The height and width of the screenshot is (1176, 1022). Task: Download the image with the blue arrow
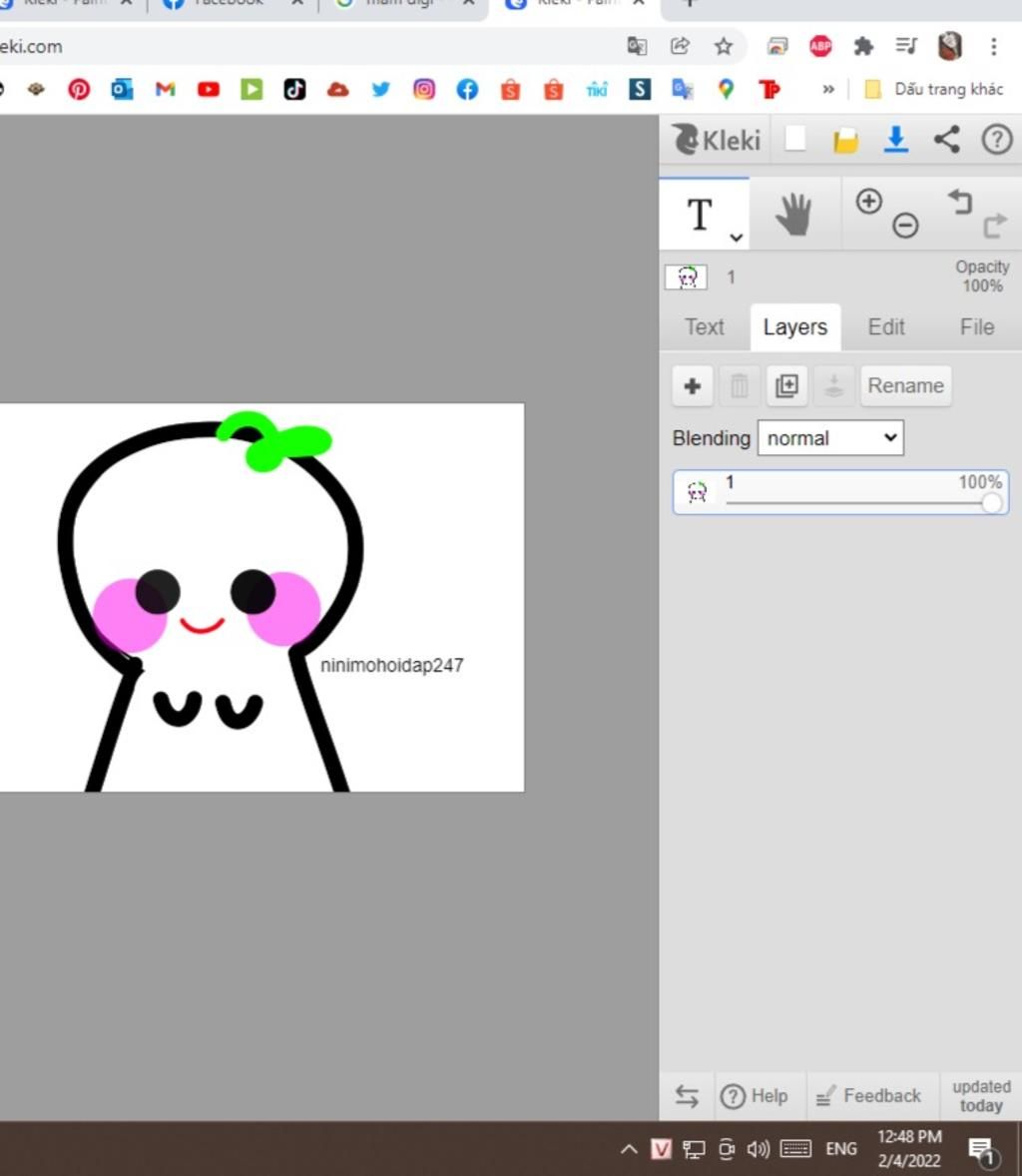click(x=896, y=140)
